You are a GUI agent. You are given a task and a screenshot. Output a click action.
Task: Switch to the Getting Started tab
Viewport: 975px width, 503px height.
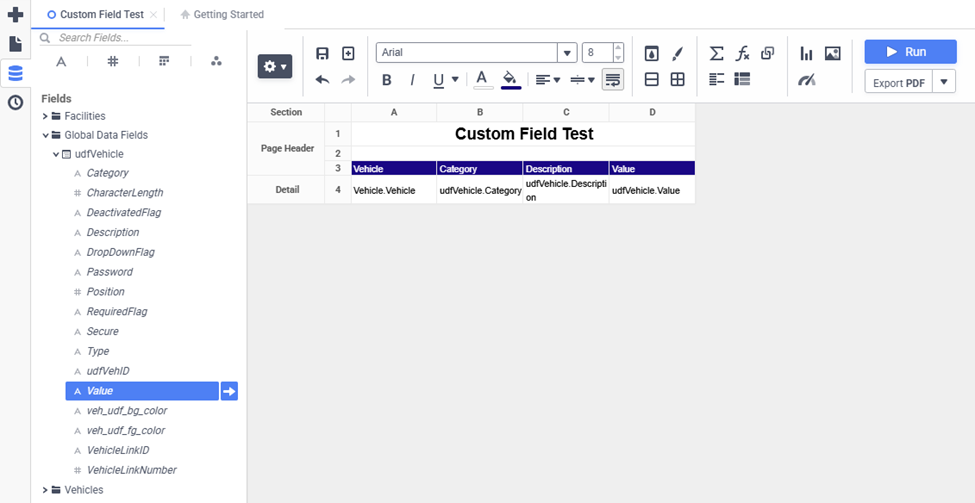click(222, 15)
